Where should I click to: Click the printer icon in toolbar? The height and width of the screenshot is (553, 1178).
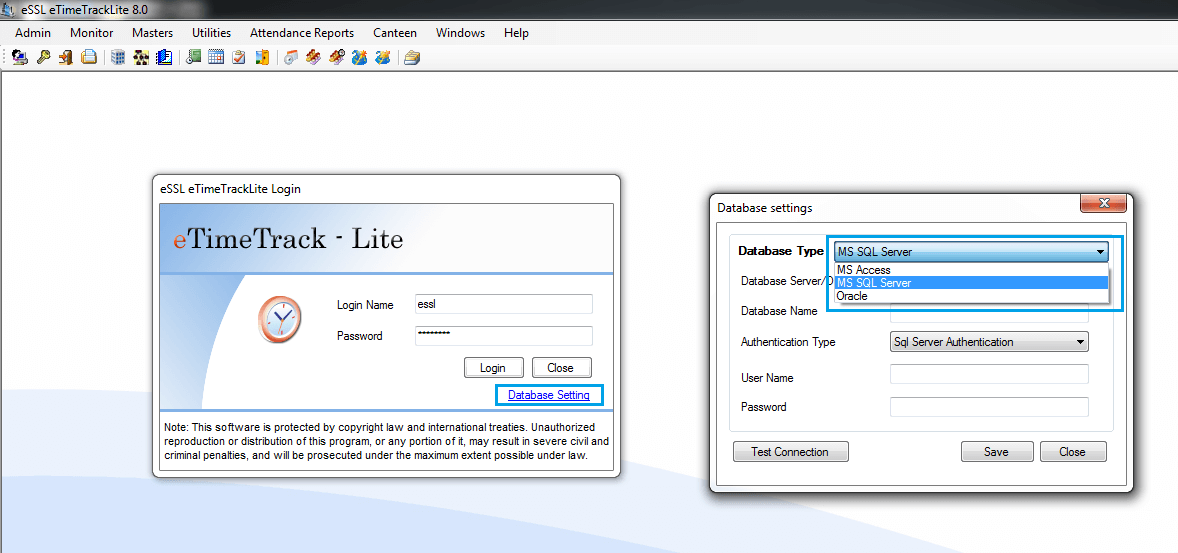point(89,57)
